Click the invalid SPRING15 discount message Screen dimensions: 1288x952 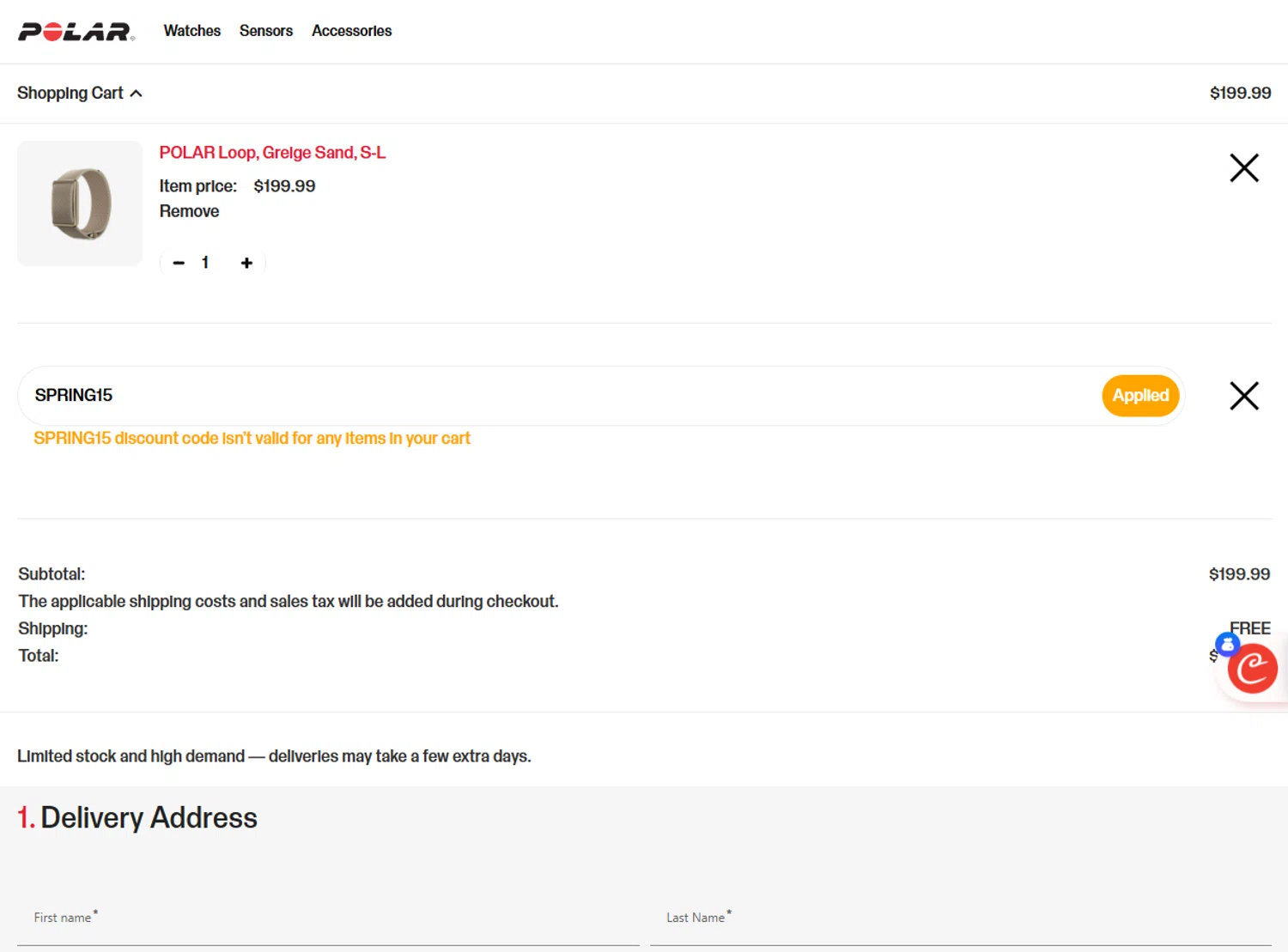pyautogui.click(x=252, y=439)
